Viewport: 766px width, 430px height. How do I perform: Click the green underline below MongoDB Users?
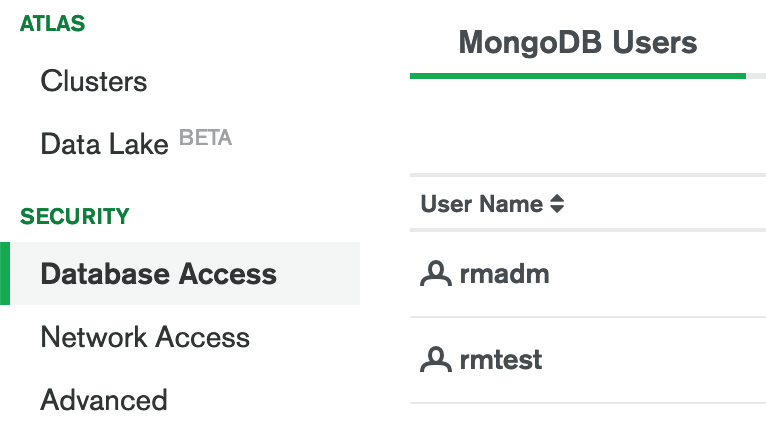click(578, 76)
